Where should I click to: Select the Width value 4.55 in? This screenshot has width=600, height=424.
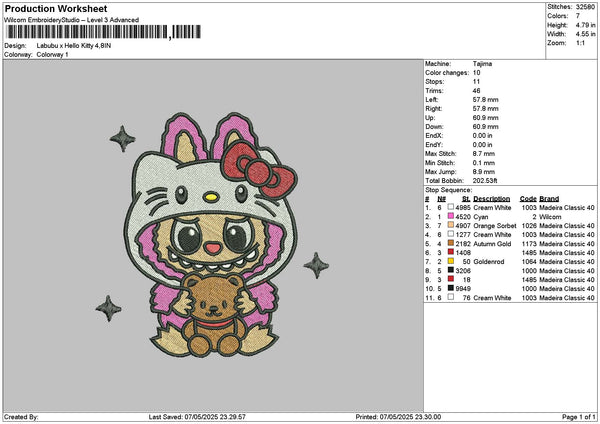click(585, 34)
